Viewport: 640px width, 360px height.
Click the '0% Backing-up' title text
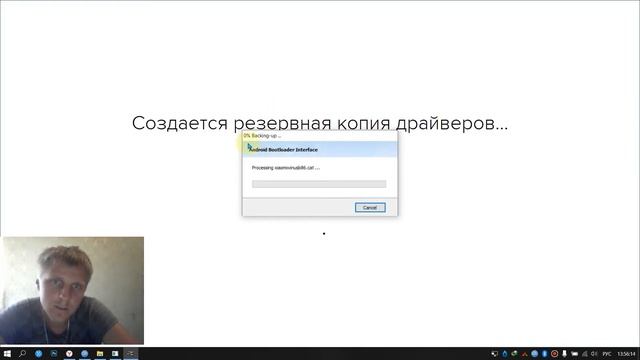(x=263, y=136)
